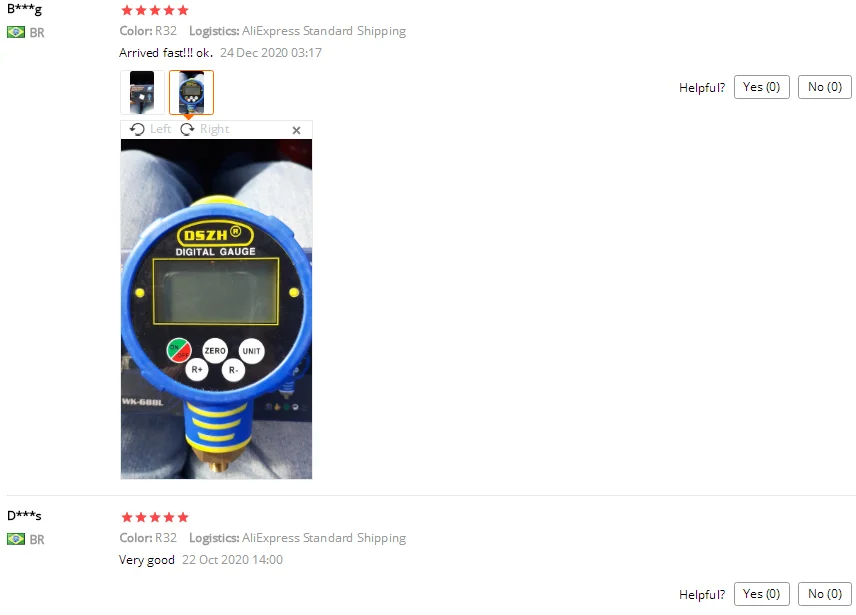The image size is (856, 615).
Task: Click the rotate Right arrow icon
Action: point(187,129)
